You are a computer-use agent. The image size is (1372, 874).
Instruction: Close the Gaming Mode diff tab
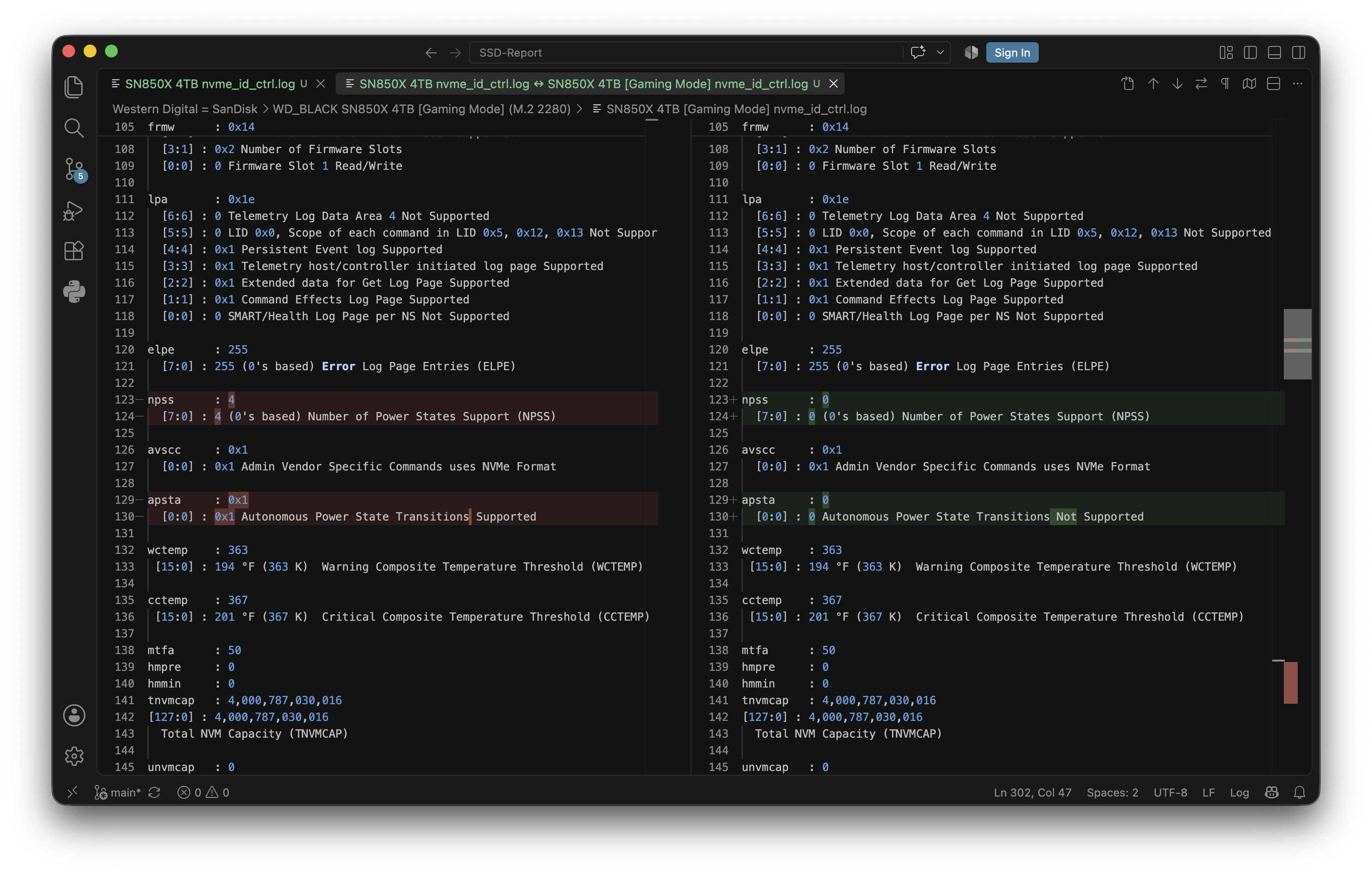point(834,84)
